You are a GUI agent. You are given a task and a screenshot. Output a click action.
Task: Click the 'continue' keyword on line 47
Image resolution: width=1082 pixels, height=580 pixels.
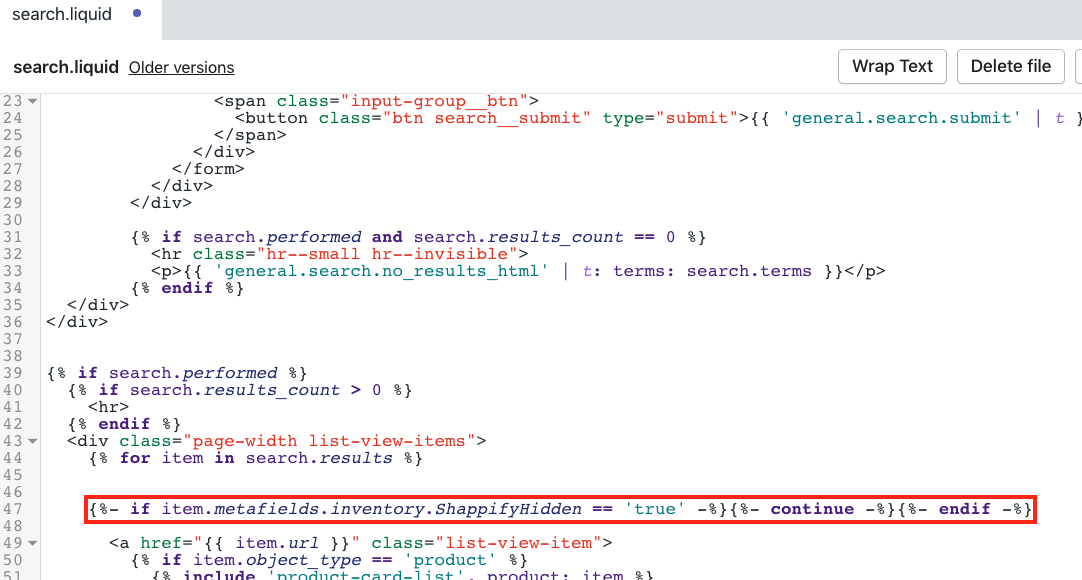(x=811, y=509)
